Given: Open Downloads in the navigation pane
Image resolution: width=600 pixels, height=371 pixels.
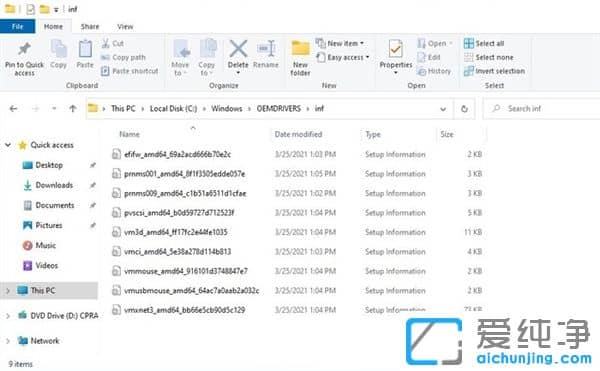Looking at the screenshot, I should (x=54, y=185).
